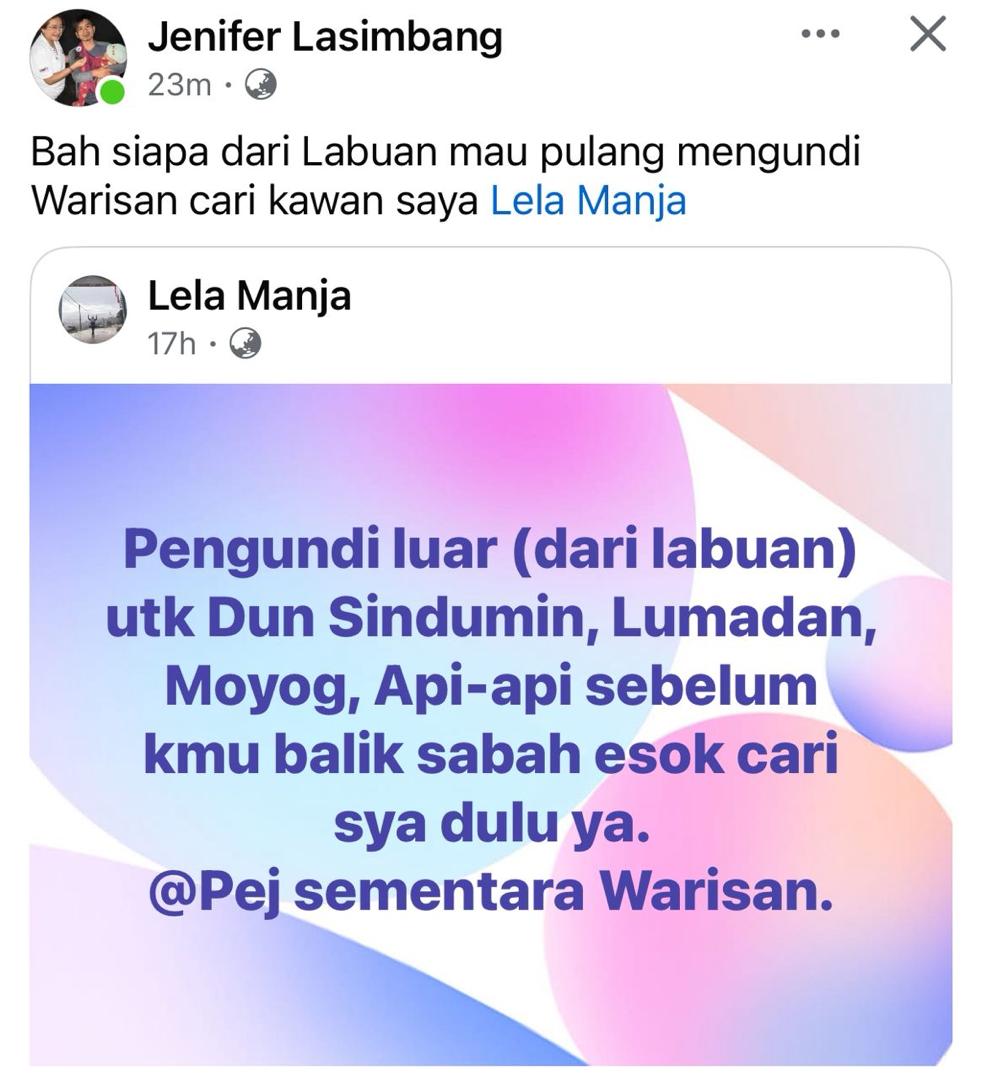Click the 17h shared post timestamp
The height and width of the screenshot is (1080, 982).
tap(171, 343)
